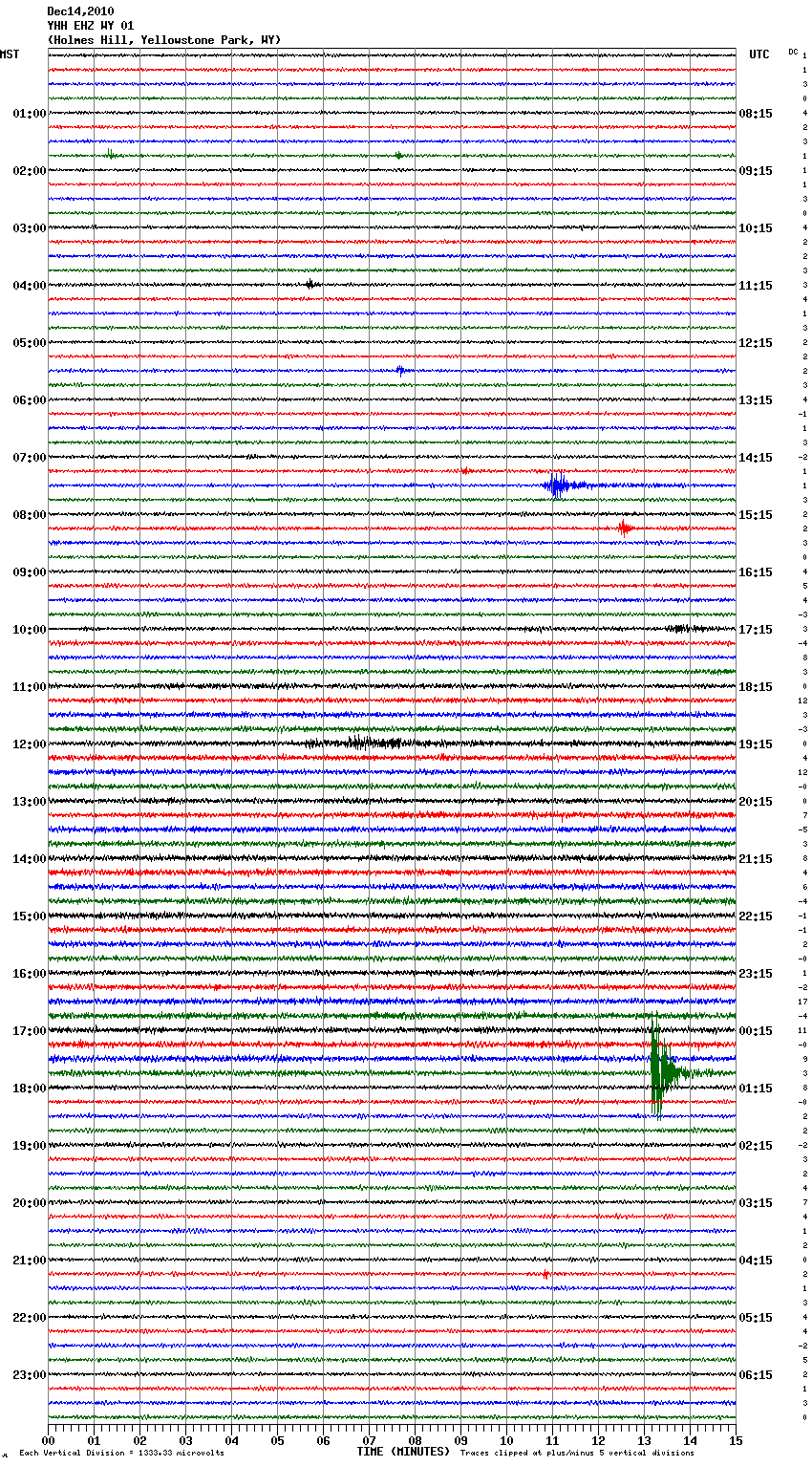Click the 15:15 UTC time label
The height and width of the screenshot is (1466, 812).
[x=756, y=515]
